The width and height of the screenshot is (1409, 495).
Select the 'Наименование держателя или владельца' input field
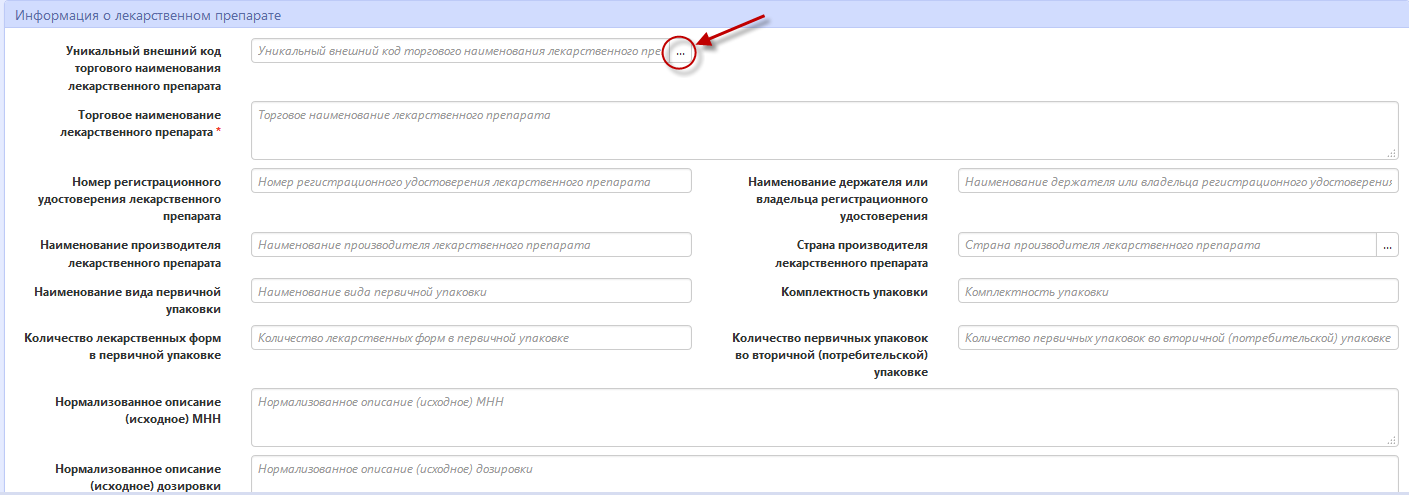click(1178, 181)
